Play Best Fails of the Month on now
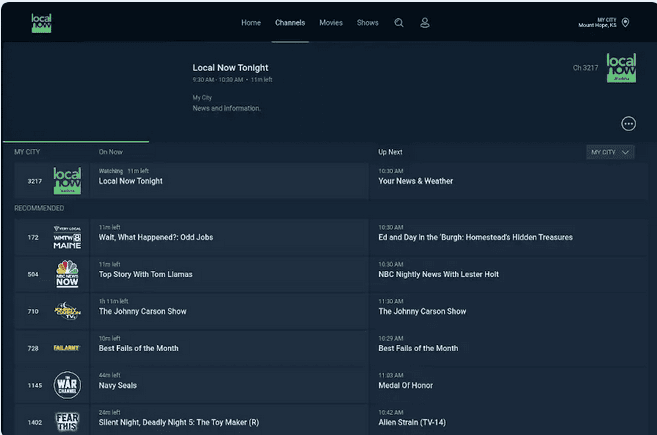The width and height of the screenshot is (657, 435). click(x=229, y=348)
